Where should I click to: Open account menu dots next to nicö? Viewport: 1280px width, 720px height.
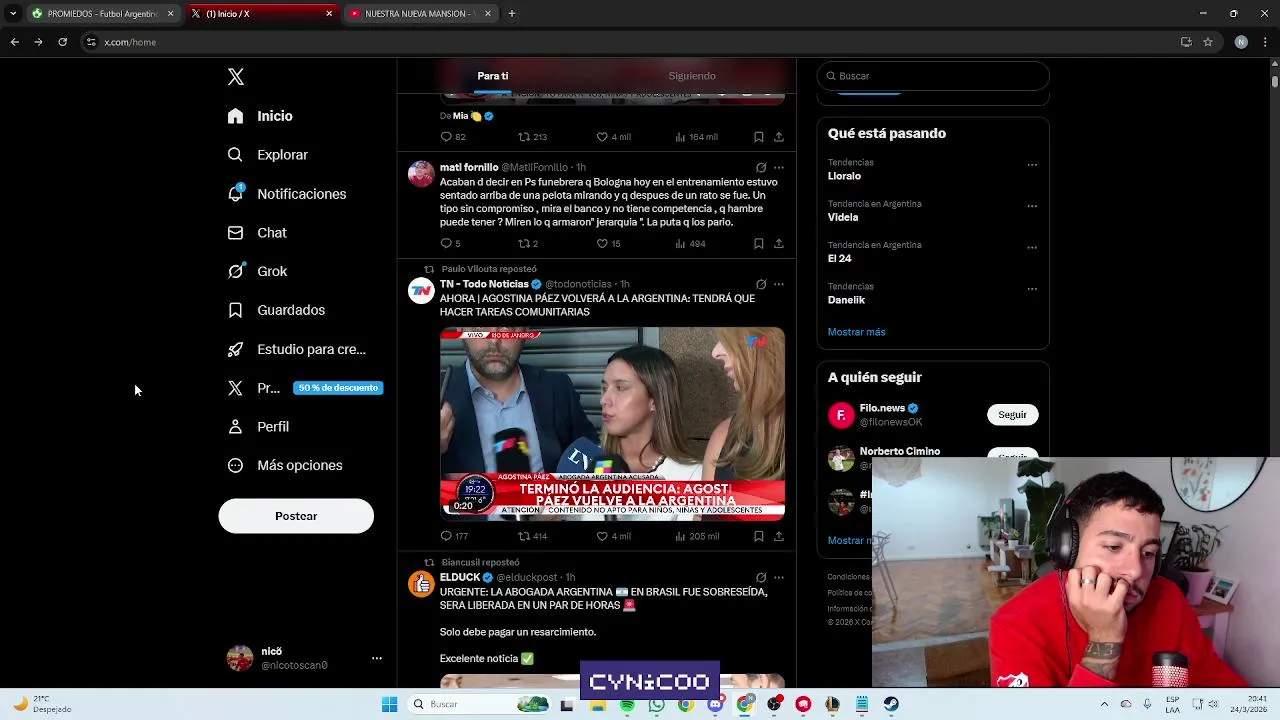(377, 658)
